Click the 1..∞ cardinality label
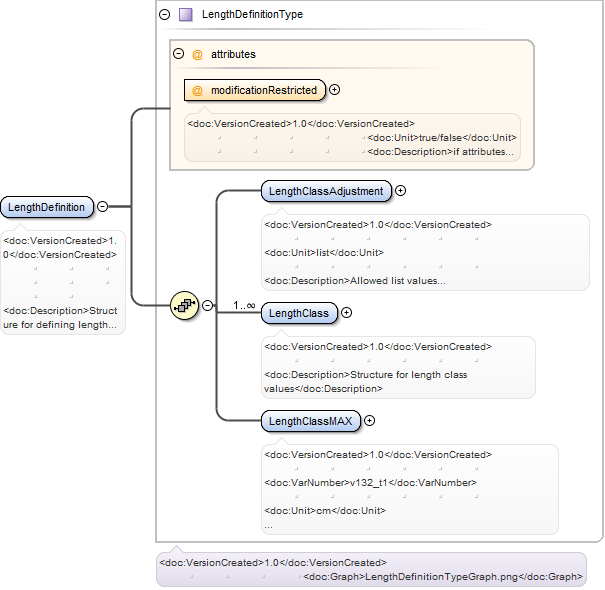Screen dimensions: 605x590 [x=244, y=306]
